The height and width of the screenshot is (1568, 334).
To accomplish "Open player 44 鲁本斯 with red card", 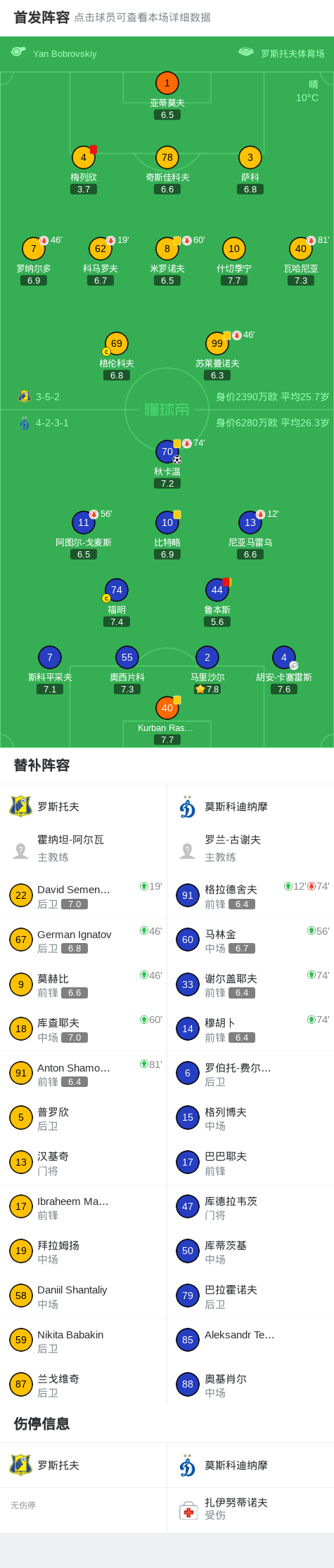I will 217,590.
